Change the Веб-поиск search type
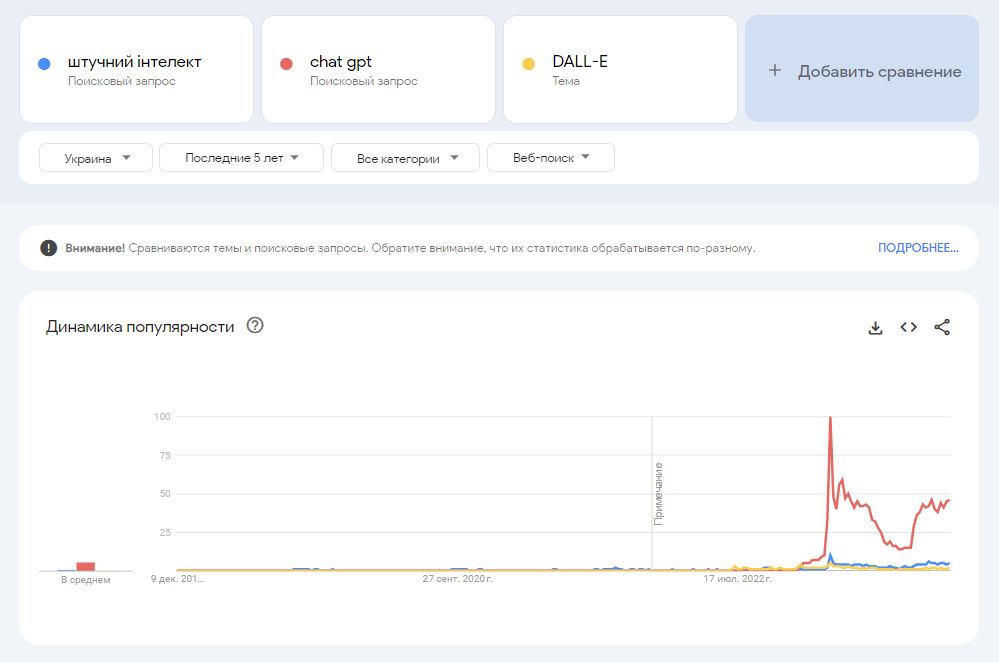The image size is (999, 662). click(551, 157)
